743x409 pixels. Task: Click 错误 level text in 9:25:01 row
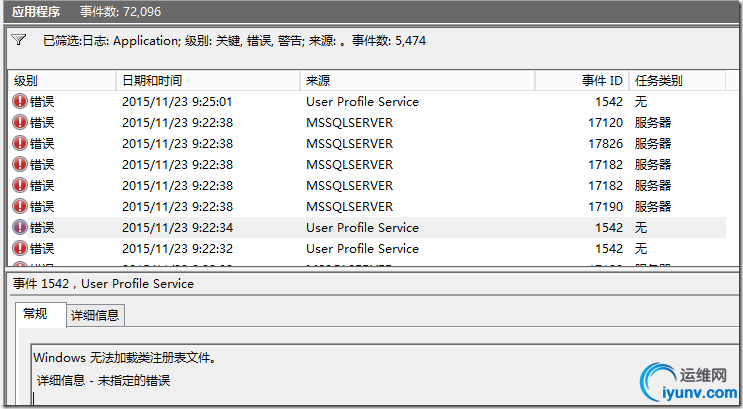tap(42, 101)
